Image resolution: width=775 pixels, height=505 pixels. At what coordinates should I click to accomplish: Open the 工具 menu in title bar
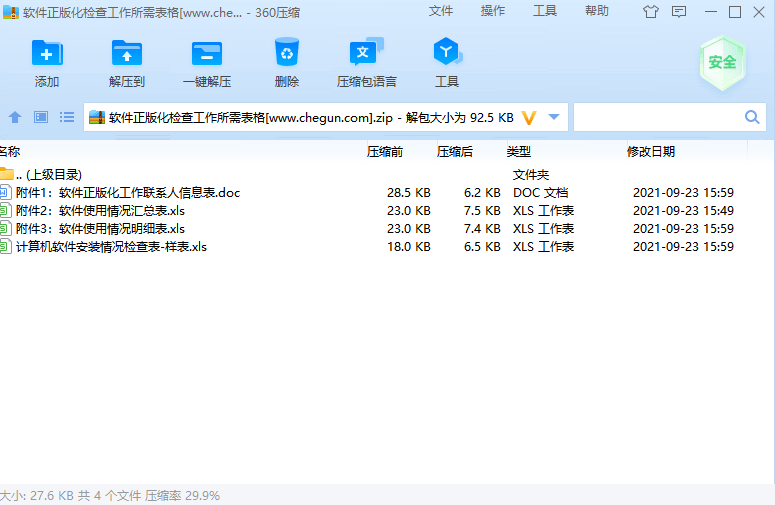click(x=545, y=11)
